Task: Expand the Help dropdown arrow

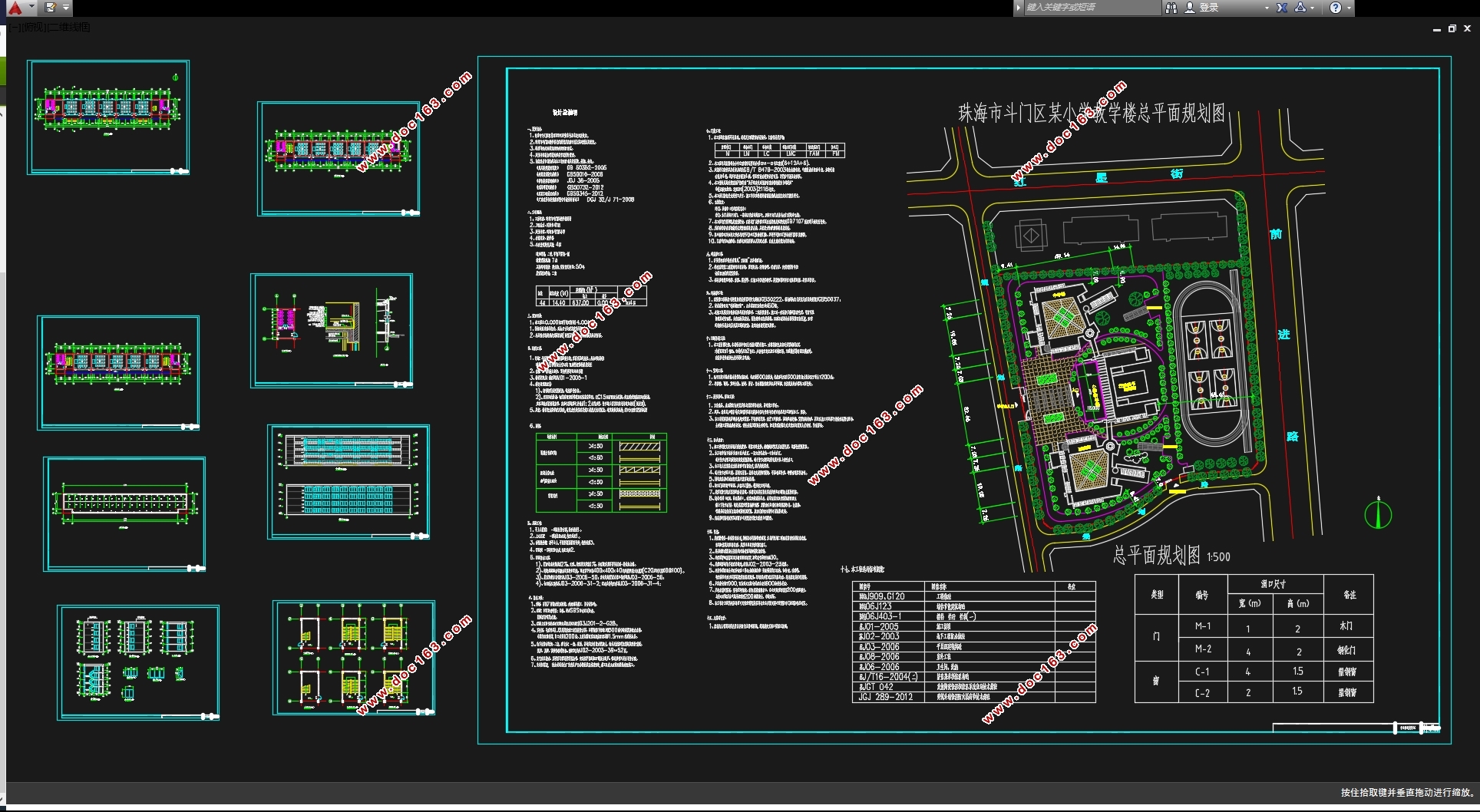Action: (x=1349, y=8)
